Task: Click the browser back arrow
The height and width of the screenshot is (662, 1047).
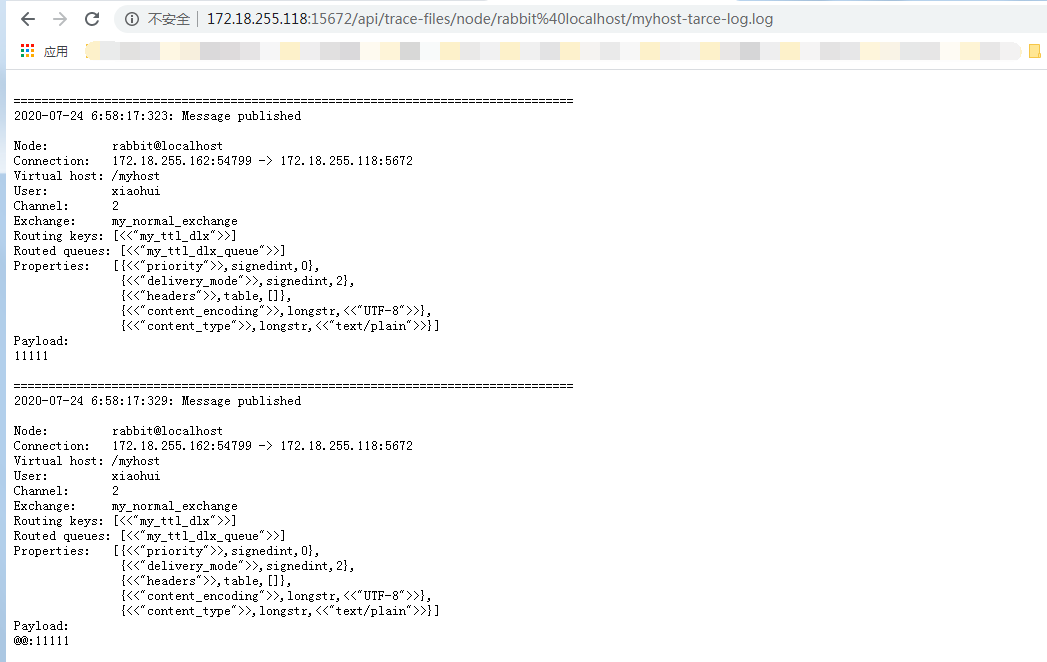Action: [27, 19]
